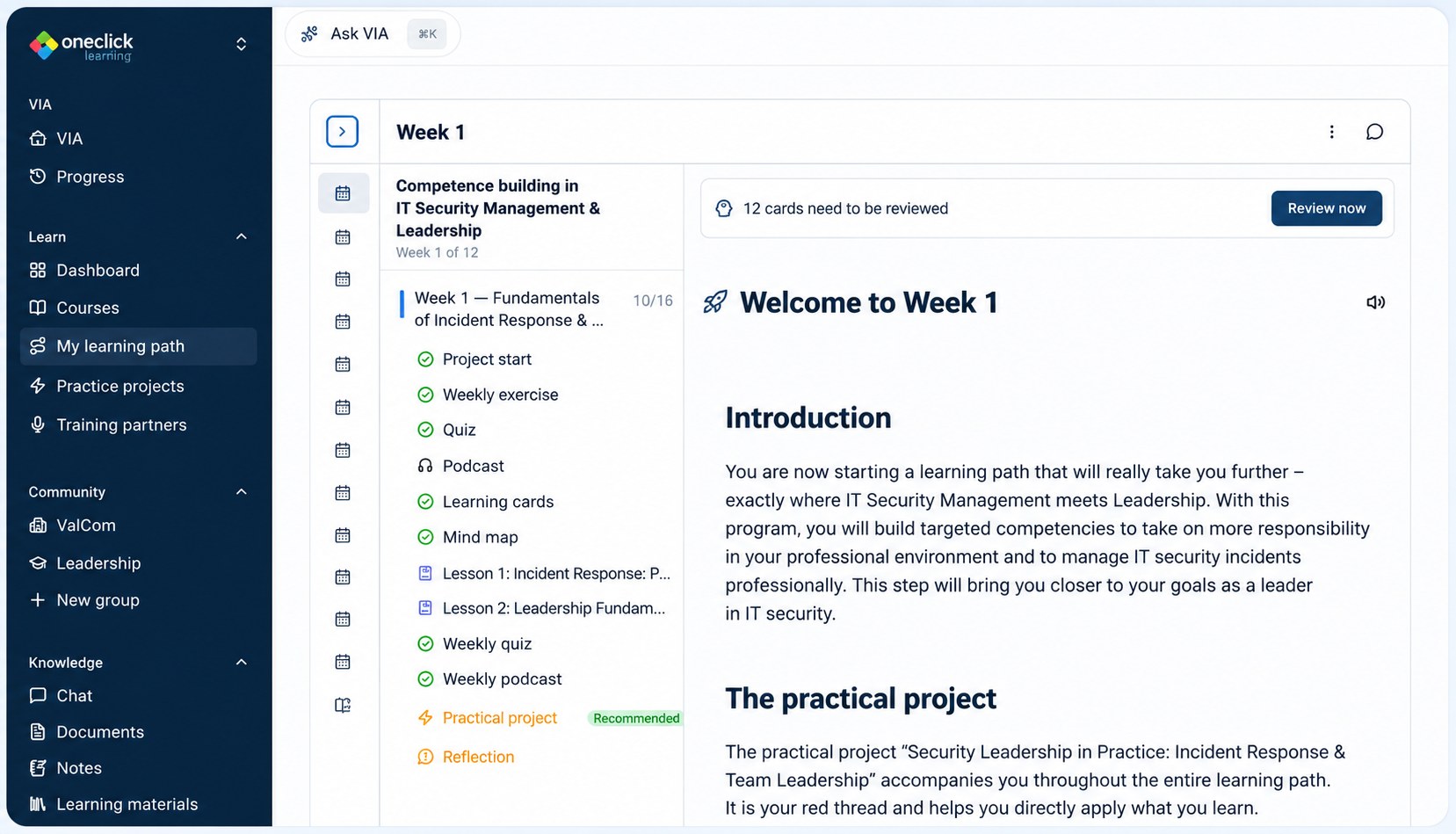The width and height of the screenshot is (1456, 834).
Task: Go to VIA home in sidebar
Action: point(138,139)
